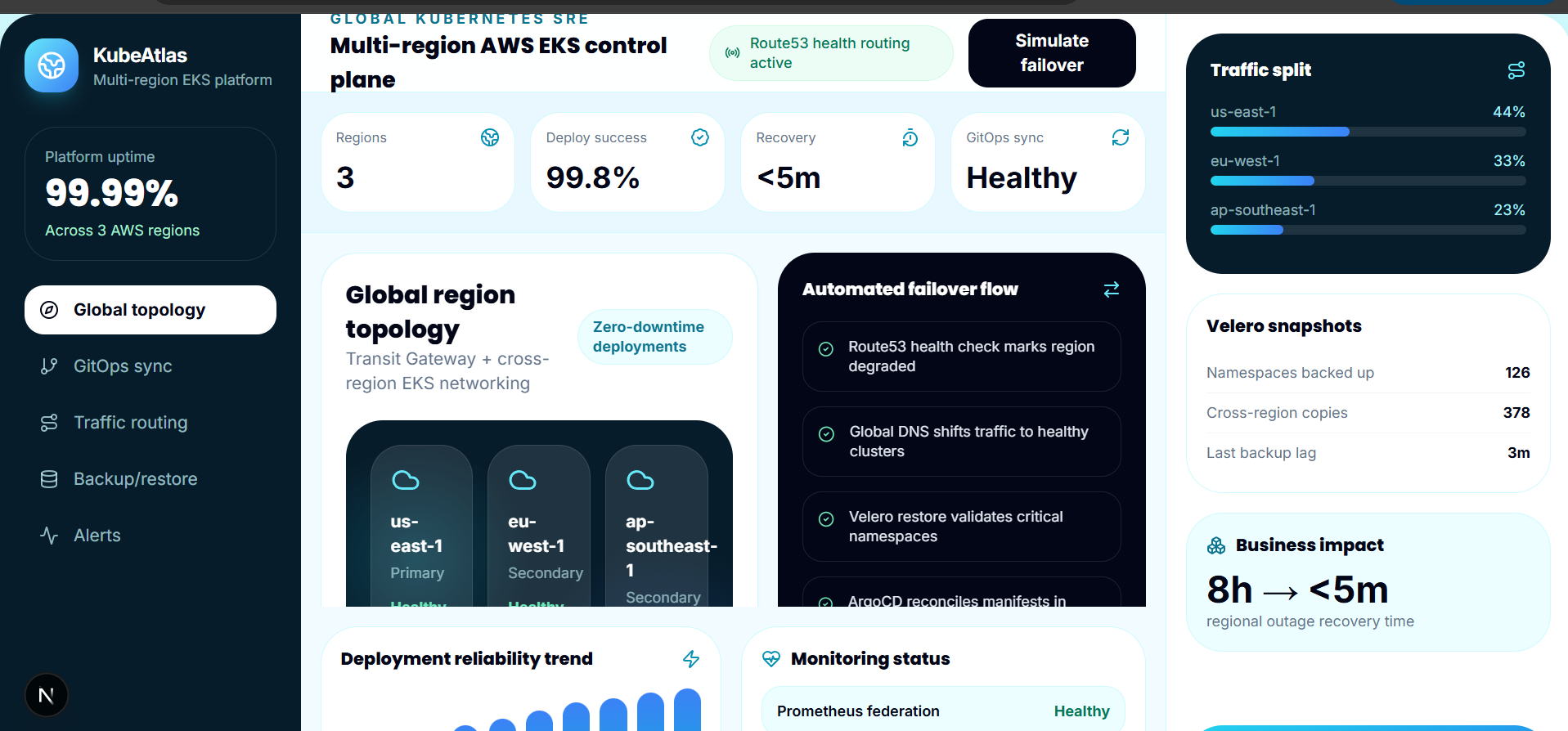1568x731 pixels.
Task: Click the Next.js N badge icon
Action: [x=47, y=695]
